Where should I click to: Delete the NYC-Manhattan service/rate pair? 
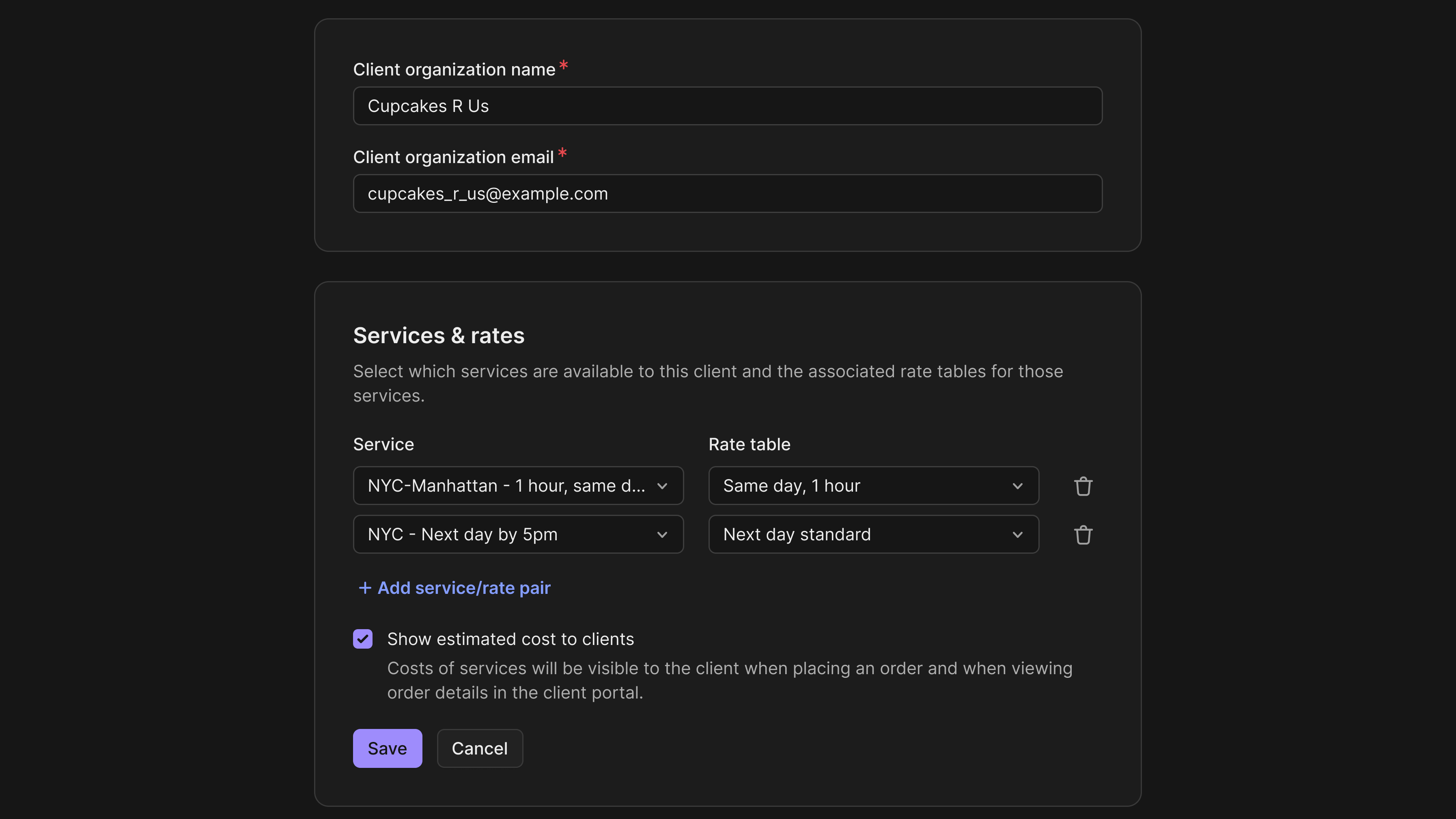(x=1083, y=485)
